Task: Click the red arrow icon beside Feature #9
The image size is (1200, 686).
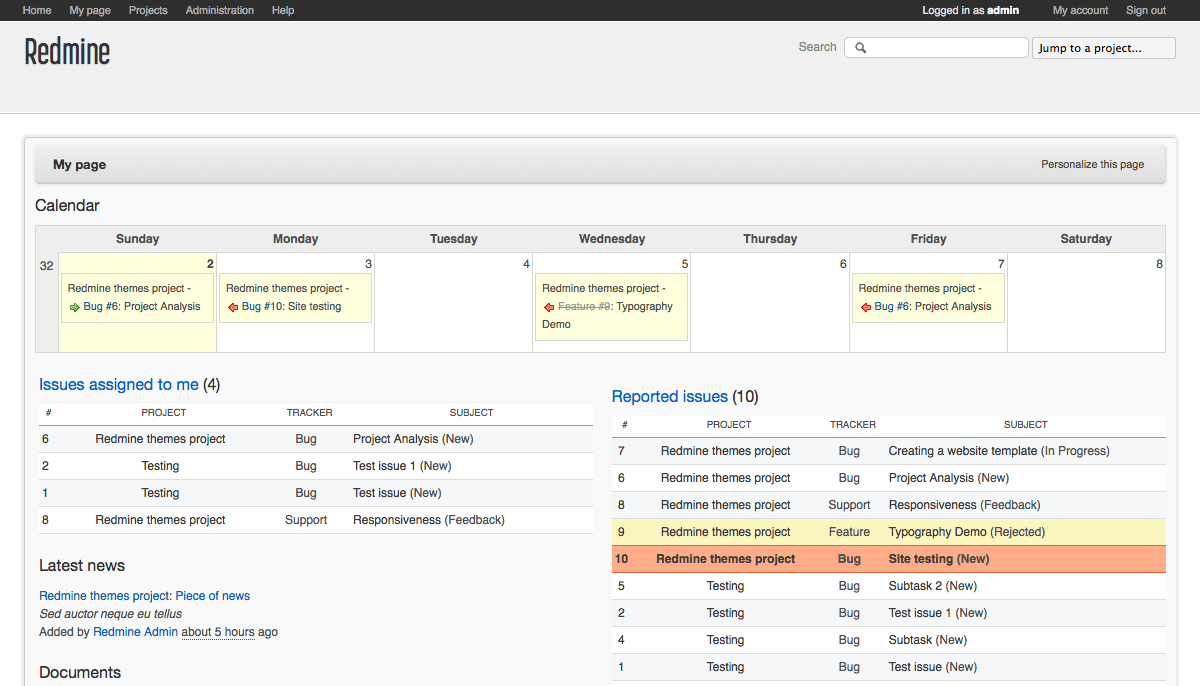Action: (x=549, y=307)
